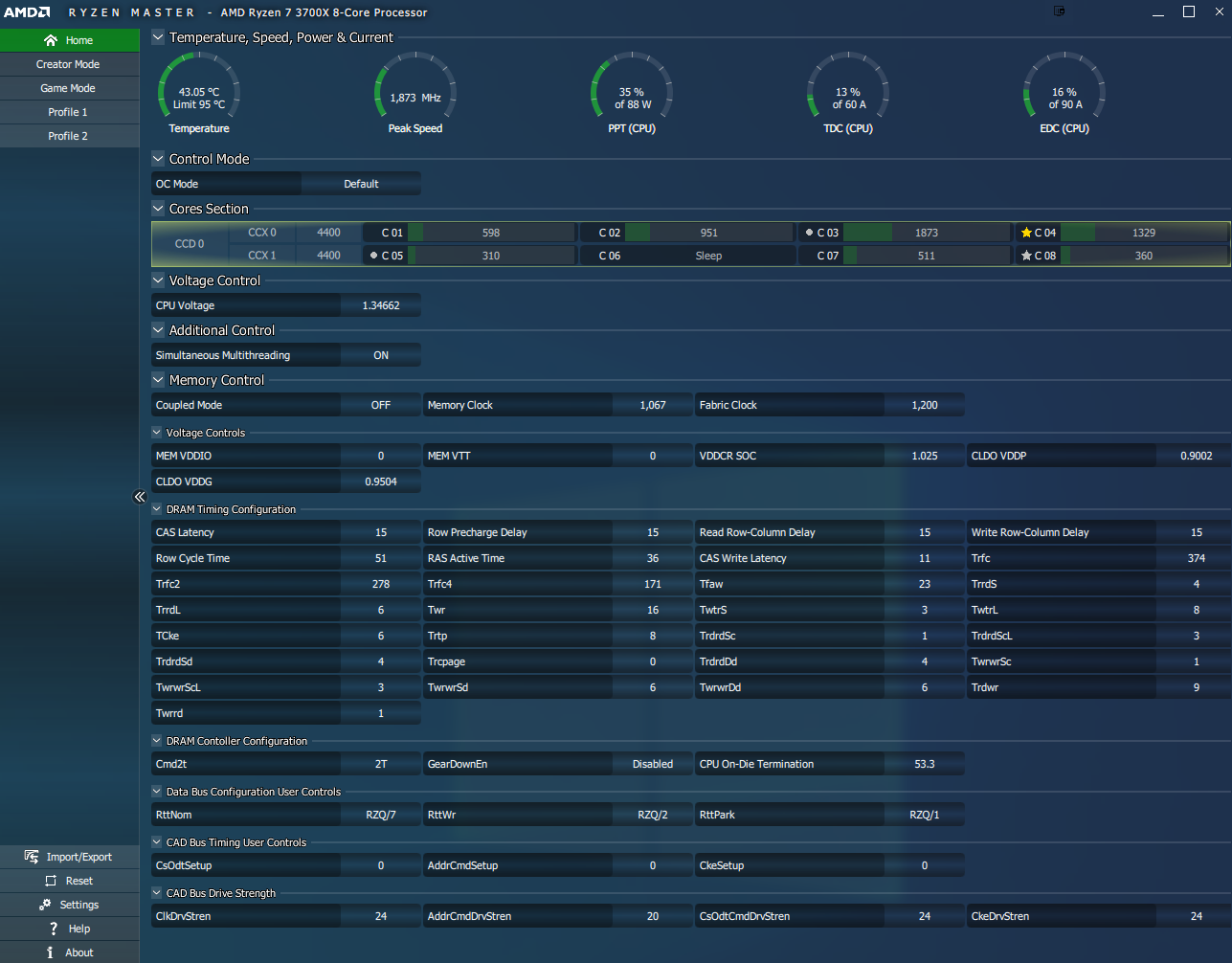Click core C 02 speed bar

709,233
